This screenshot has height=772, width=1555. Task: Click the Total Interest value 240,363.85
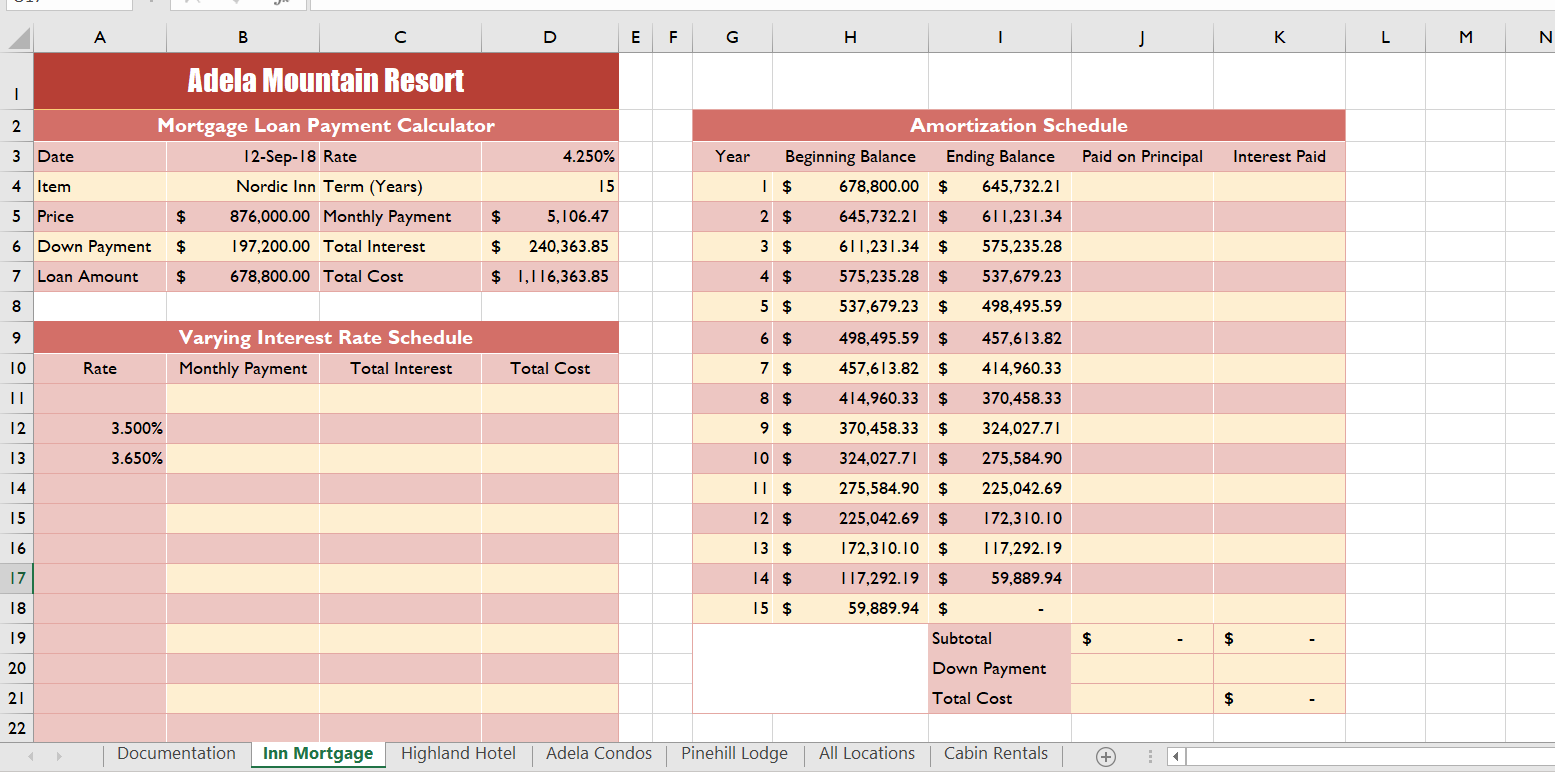(550, 247)
